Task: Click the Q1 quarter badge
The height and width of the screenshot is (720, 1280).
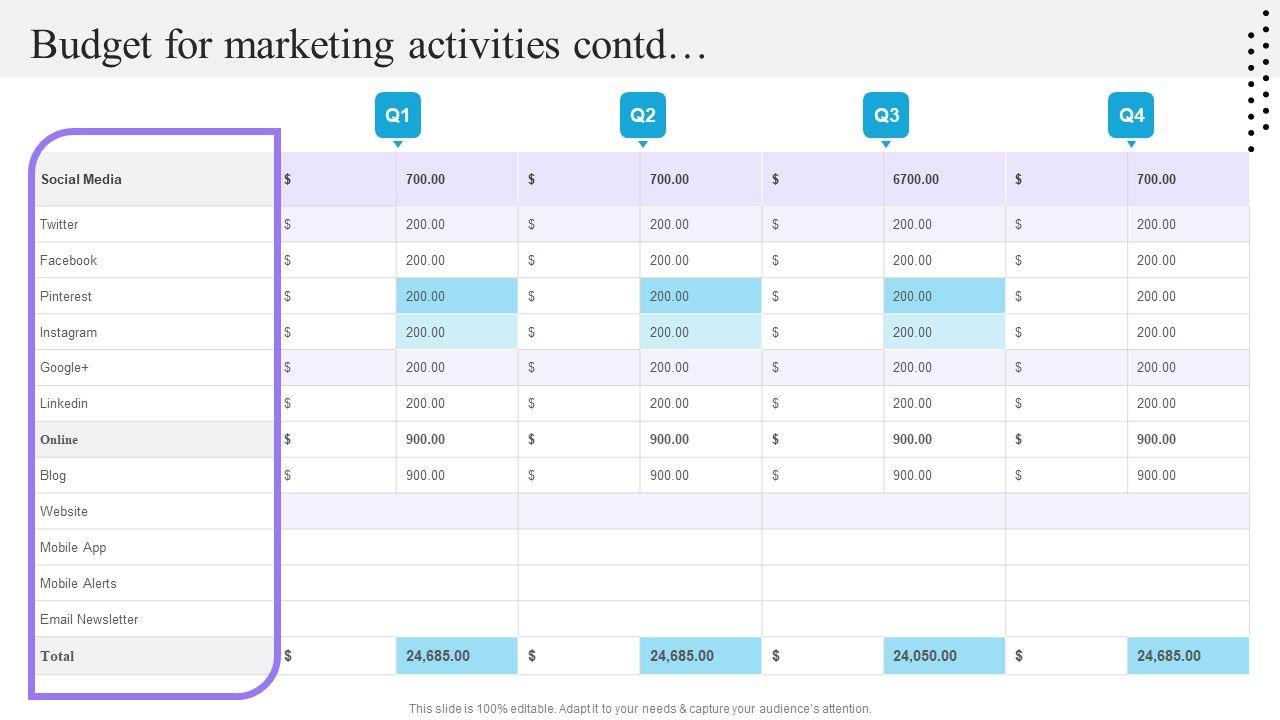Action: 397,115
